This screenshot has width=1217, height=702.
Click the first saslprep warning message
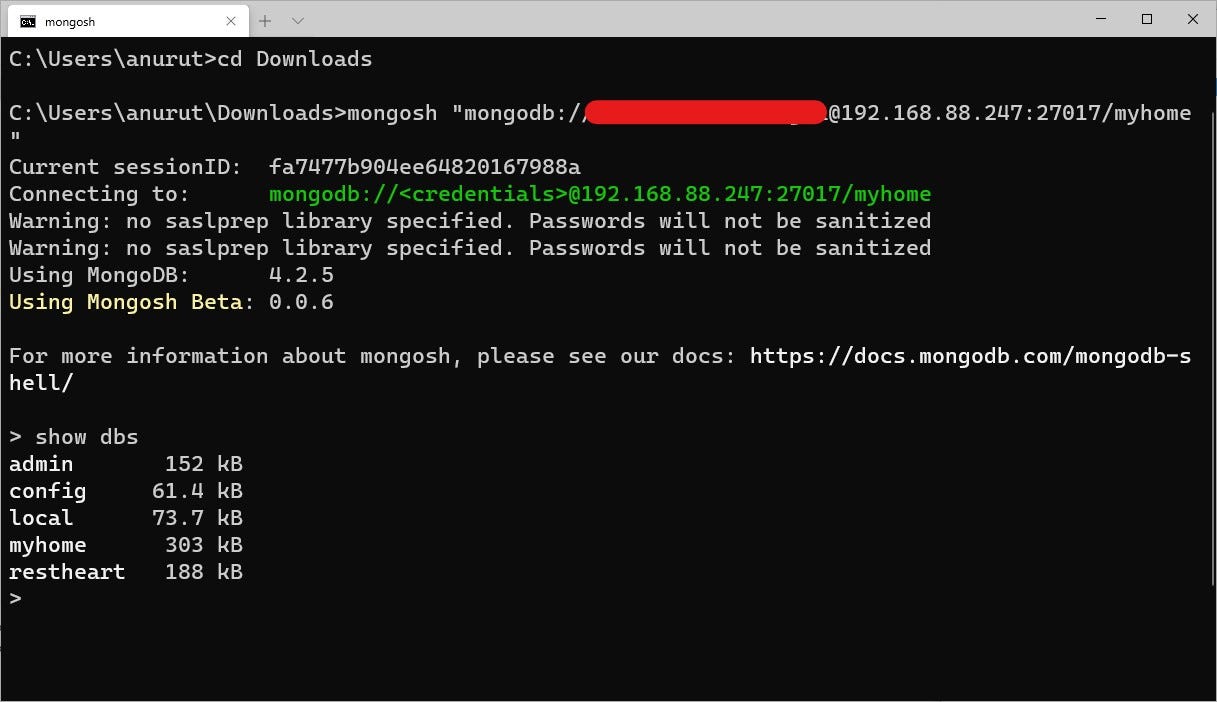(x=470, y=220)
